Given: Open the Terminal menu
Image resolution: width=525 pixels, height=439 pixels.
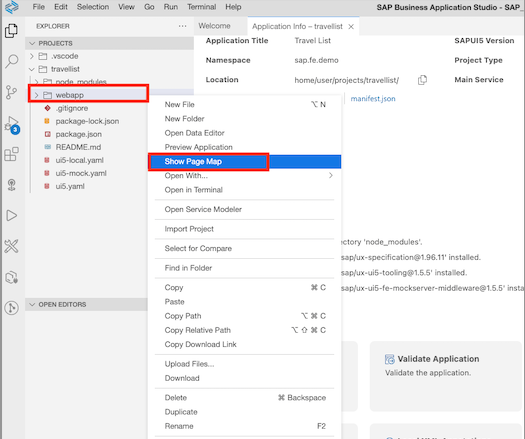Looking at the screenshot, I should (x=202, y=7).
